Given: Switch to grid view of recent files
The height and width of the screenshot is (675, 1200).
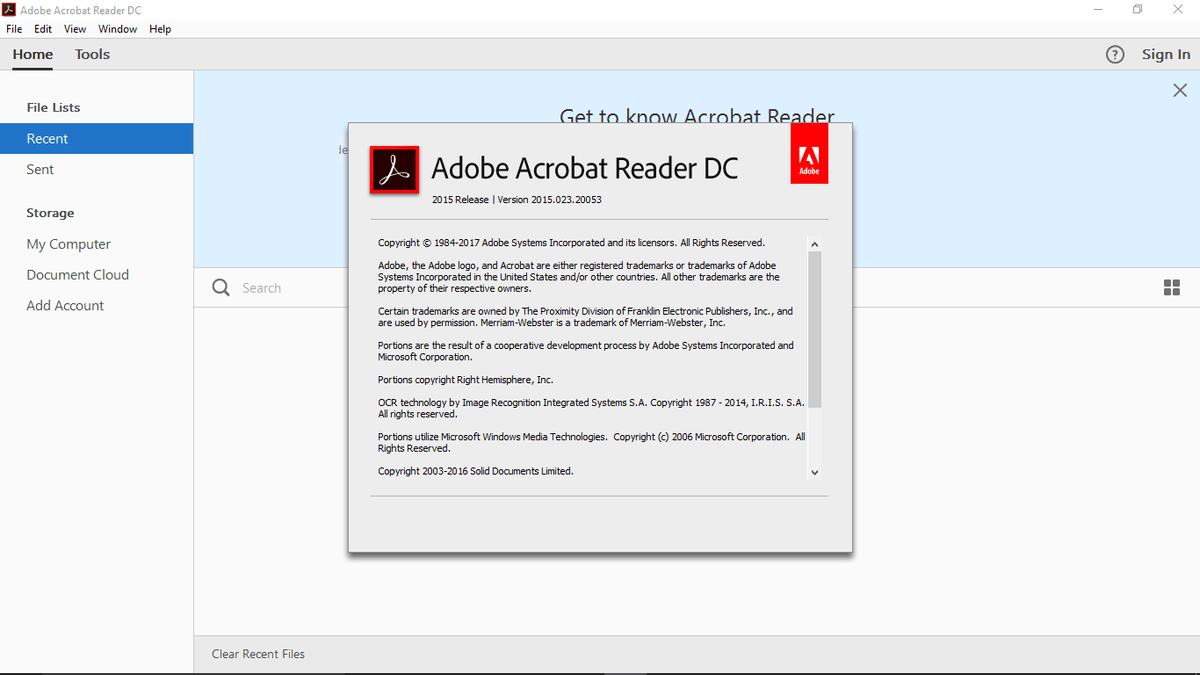Looking at the screenshot, I should coord(1172,288).
